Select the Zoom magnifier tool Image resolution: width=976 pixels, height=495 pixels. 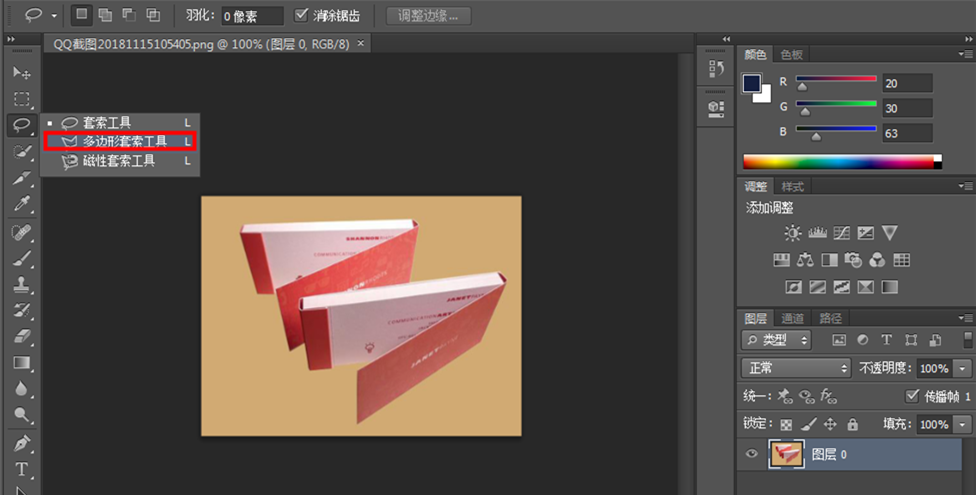click(21, 414)
